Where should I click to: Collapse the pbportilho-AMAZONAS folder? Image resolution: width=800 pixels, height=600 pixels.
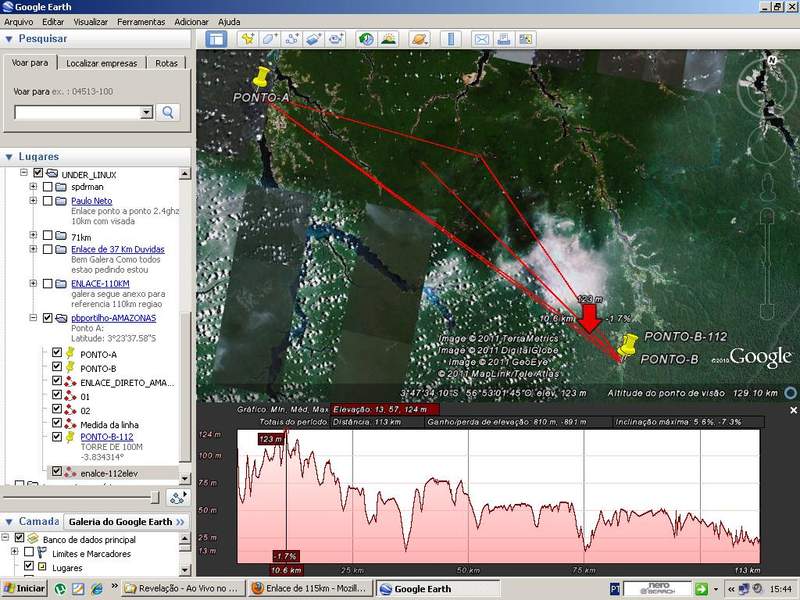tap(35, 318)
